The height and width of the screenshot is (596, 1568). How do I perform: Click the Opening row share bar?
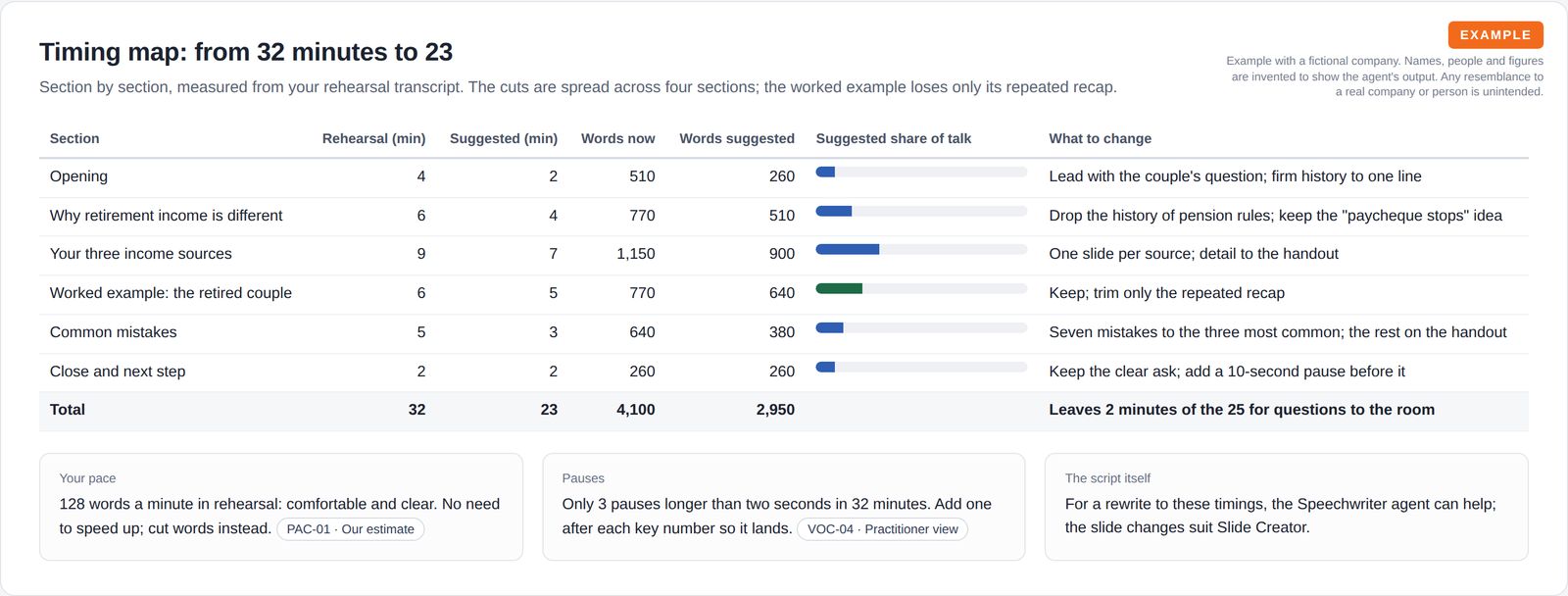pyautogui.click(x=921, y=173)
